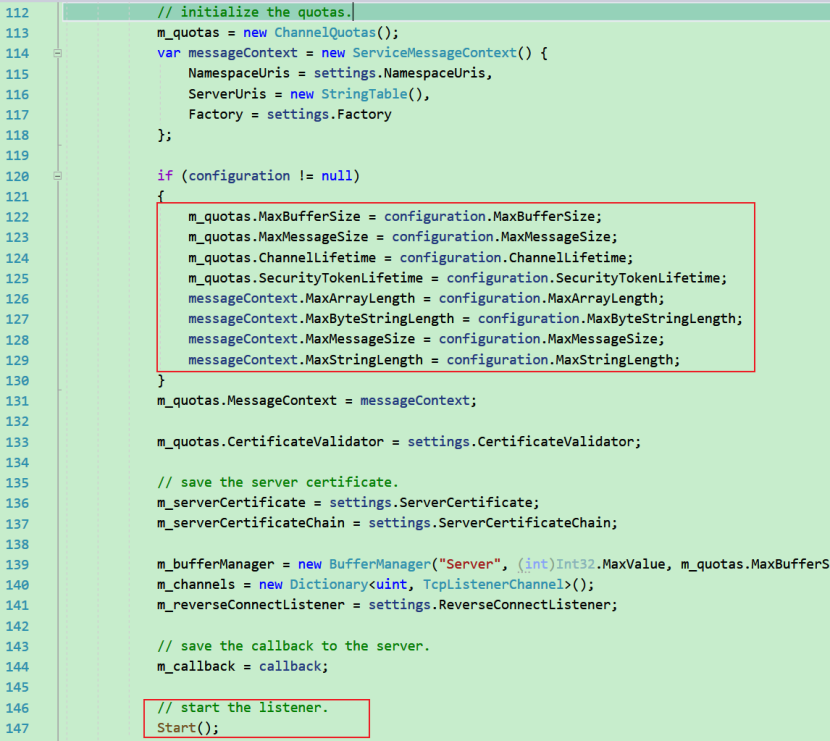Click configuration.MaxMessageSize on line 123

click(501, 237)
